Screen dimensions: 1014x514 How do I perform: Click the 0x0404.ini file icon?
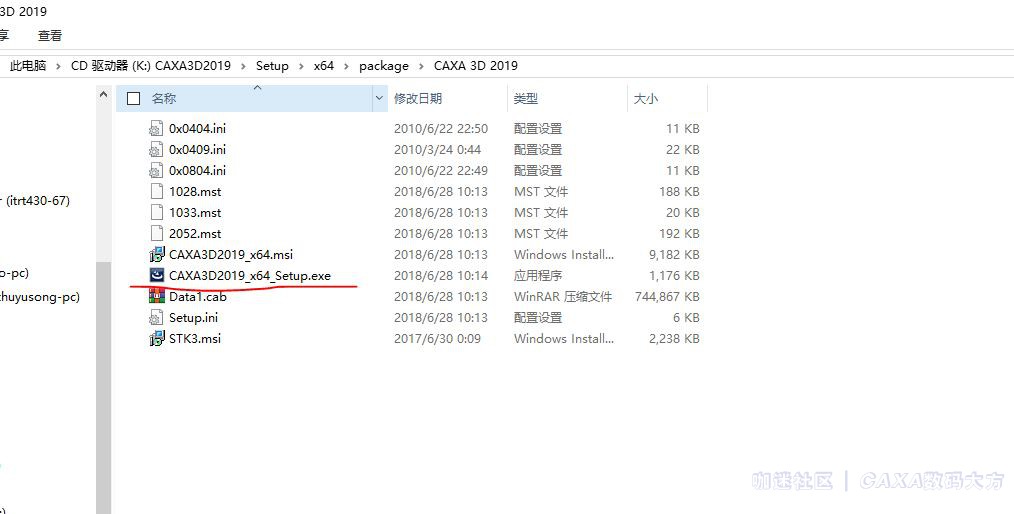[156, 129]
